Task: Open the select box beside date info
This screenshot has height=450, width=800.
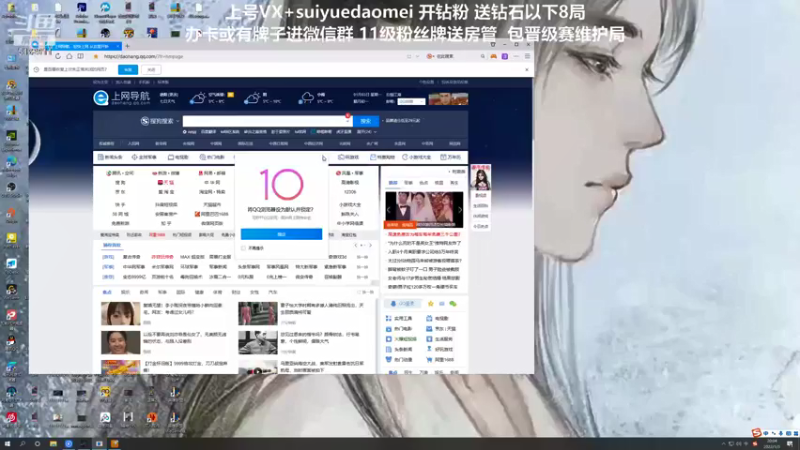Action: pyautogui.click(x=411, y=102)
